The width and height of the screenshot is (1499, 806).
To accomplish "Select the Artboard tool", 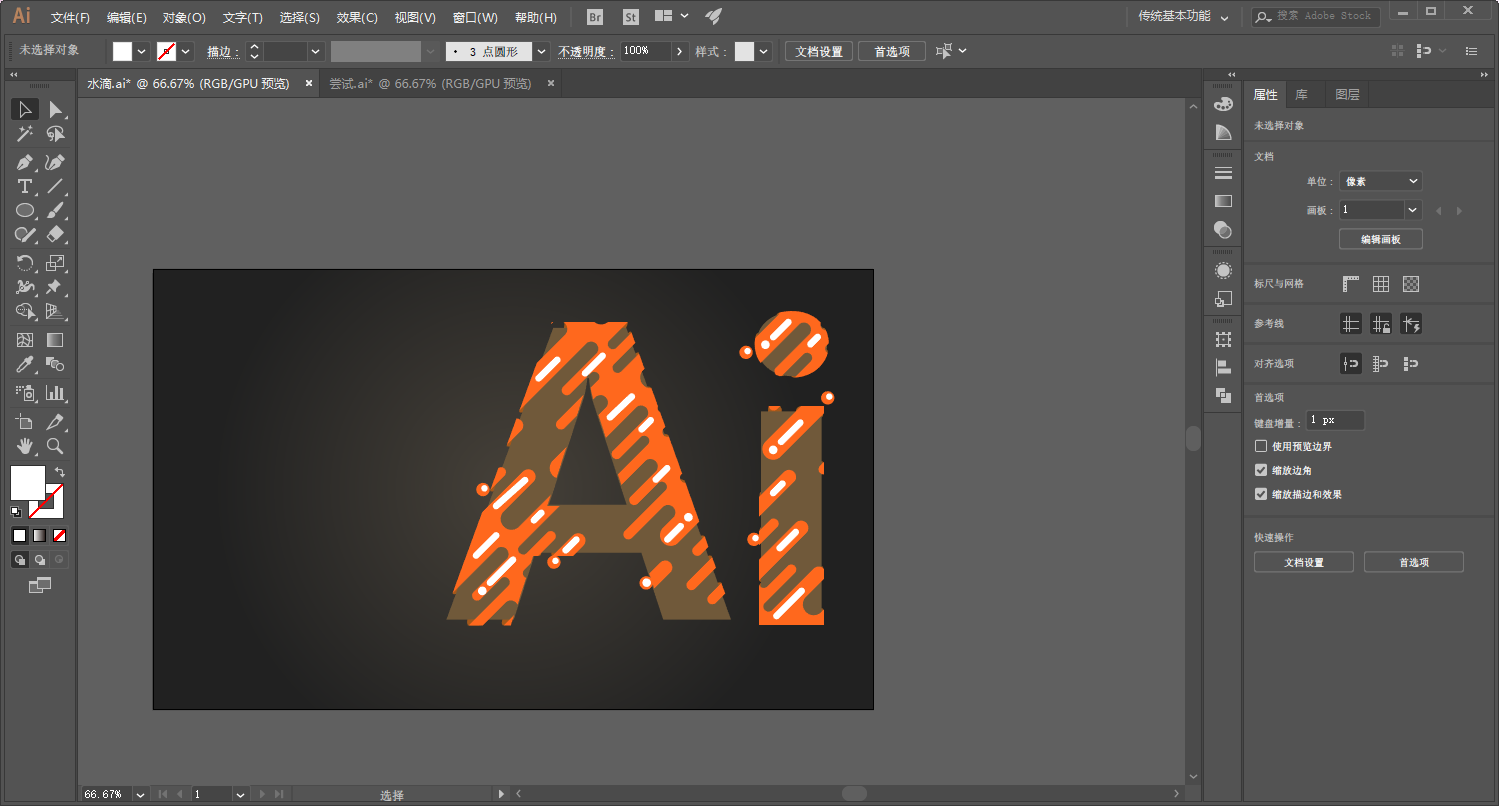I will pos(25,422).
